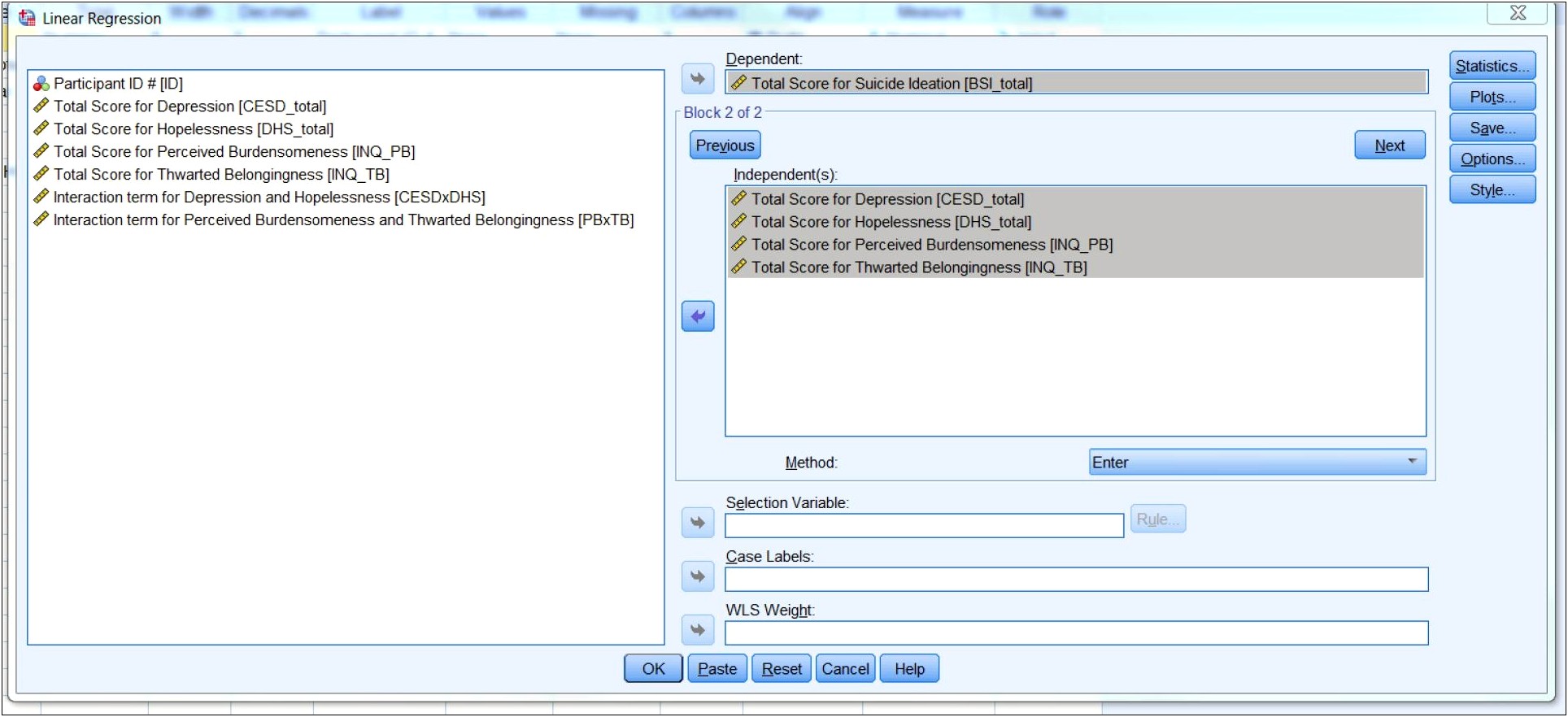
Task: Click the arrow button beside Selection Variable
Action: [698, 522]
